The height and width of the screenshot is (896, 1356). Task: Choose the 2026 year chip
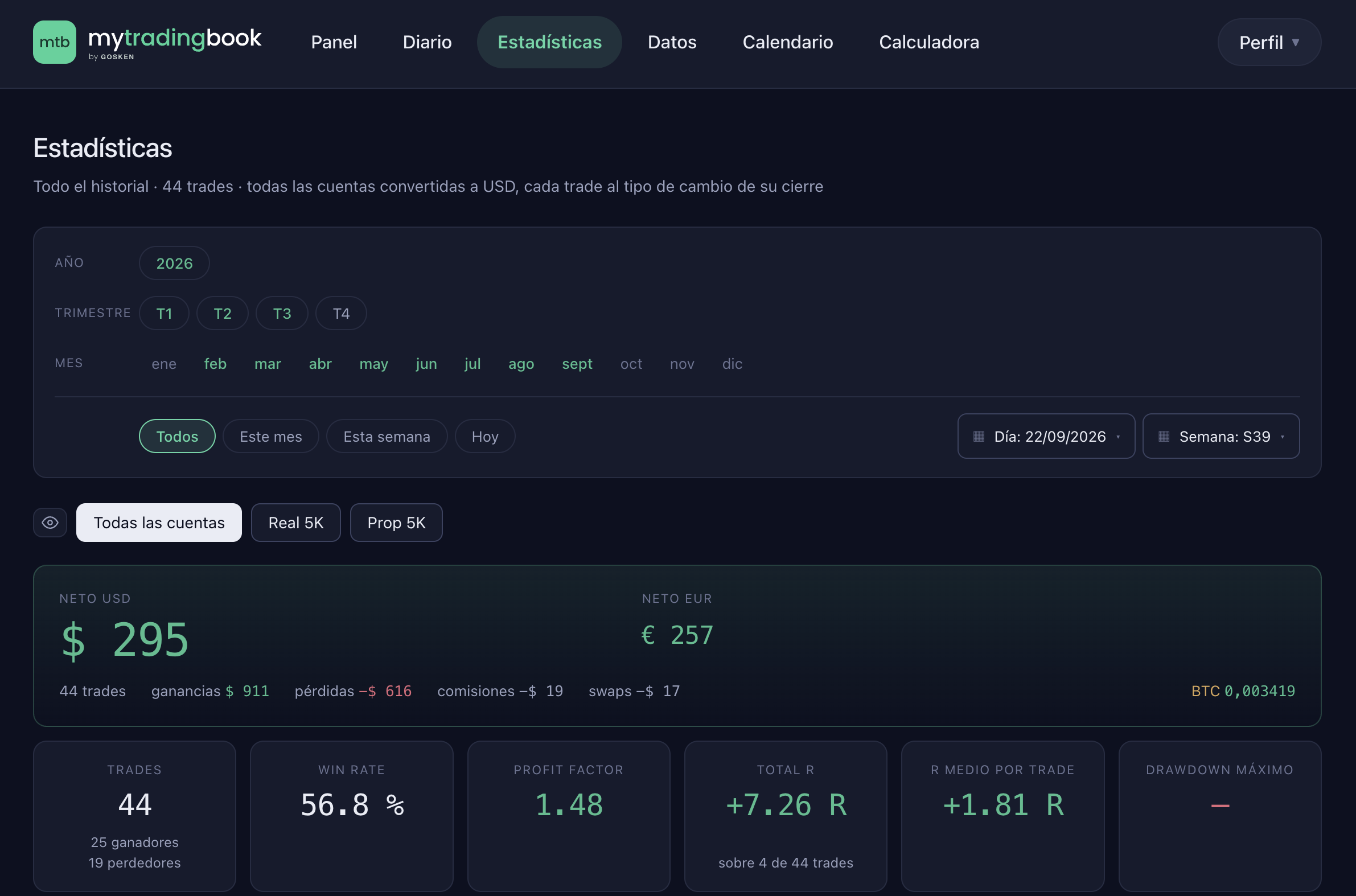[x=174, y=264]
